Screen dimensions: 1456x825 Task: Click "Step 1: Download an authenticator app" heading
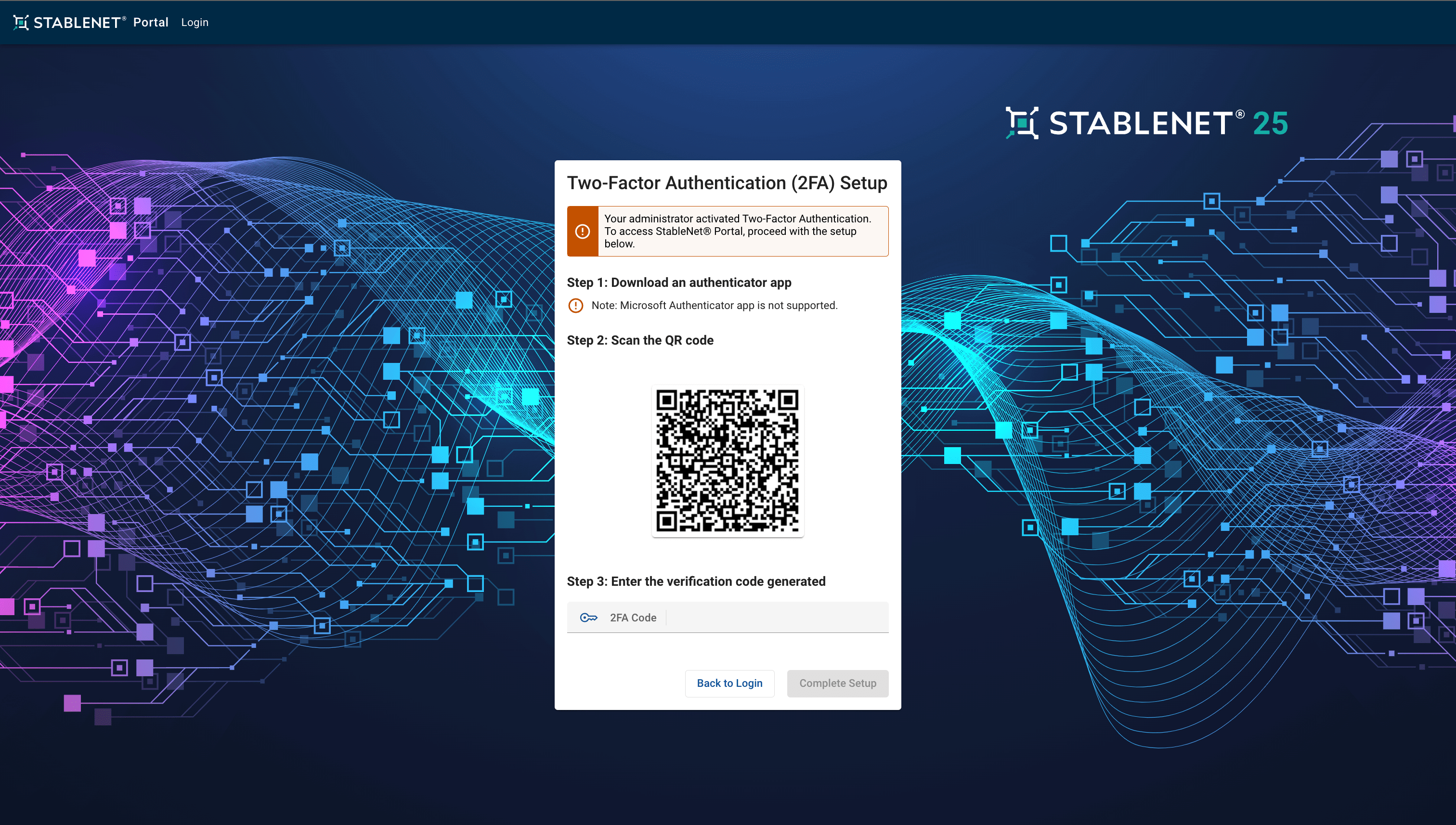coord(679,282)
